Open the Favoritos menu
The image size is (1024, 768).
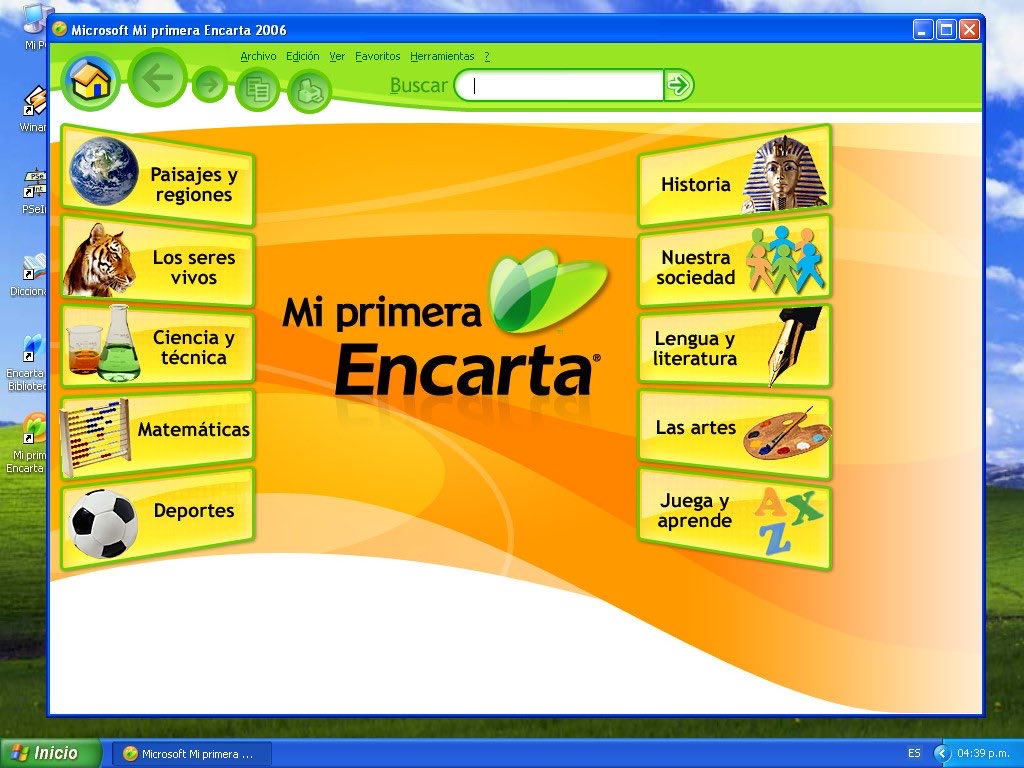click(x=377, y=56)
